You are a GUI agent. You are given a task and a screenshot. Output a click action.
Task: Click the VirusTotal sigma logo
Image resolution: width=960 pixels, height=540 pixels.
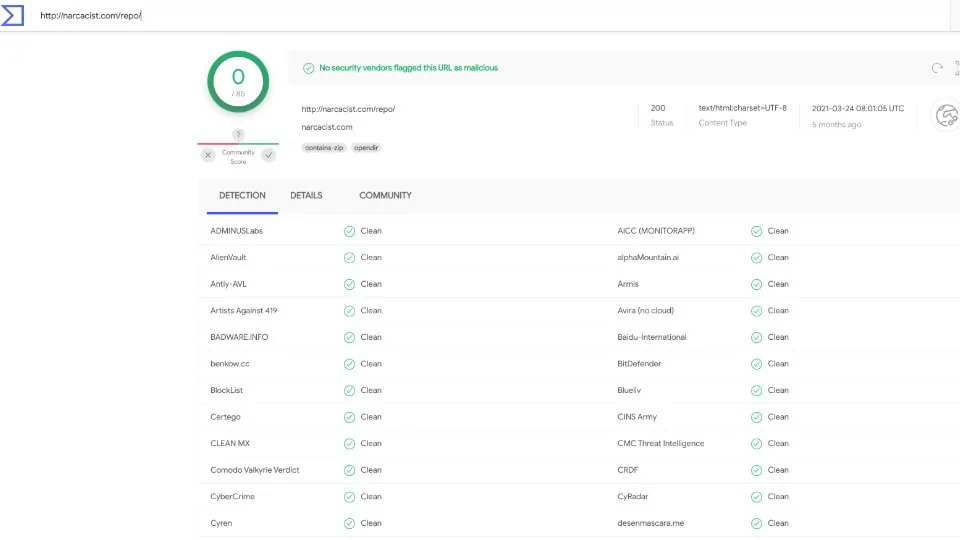[12, 15]
